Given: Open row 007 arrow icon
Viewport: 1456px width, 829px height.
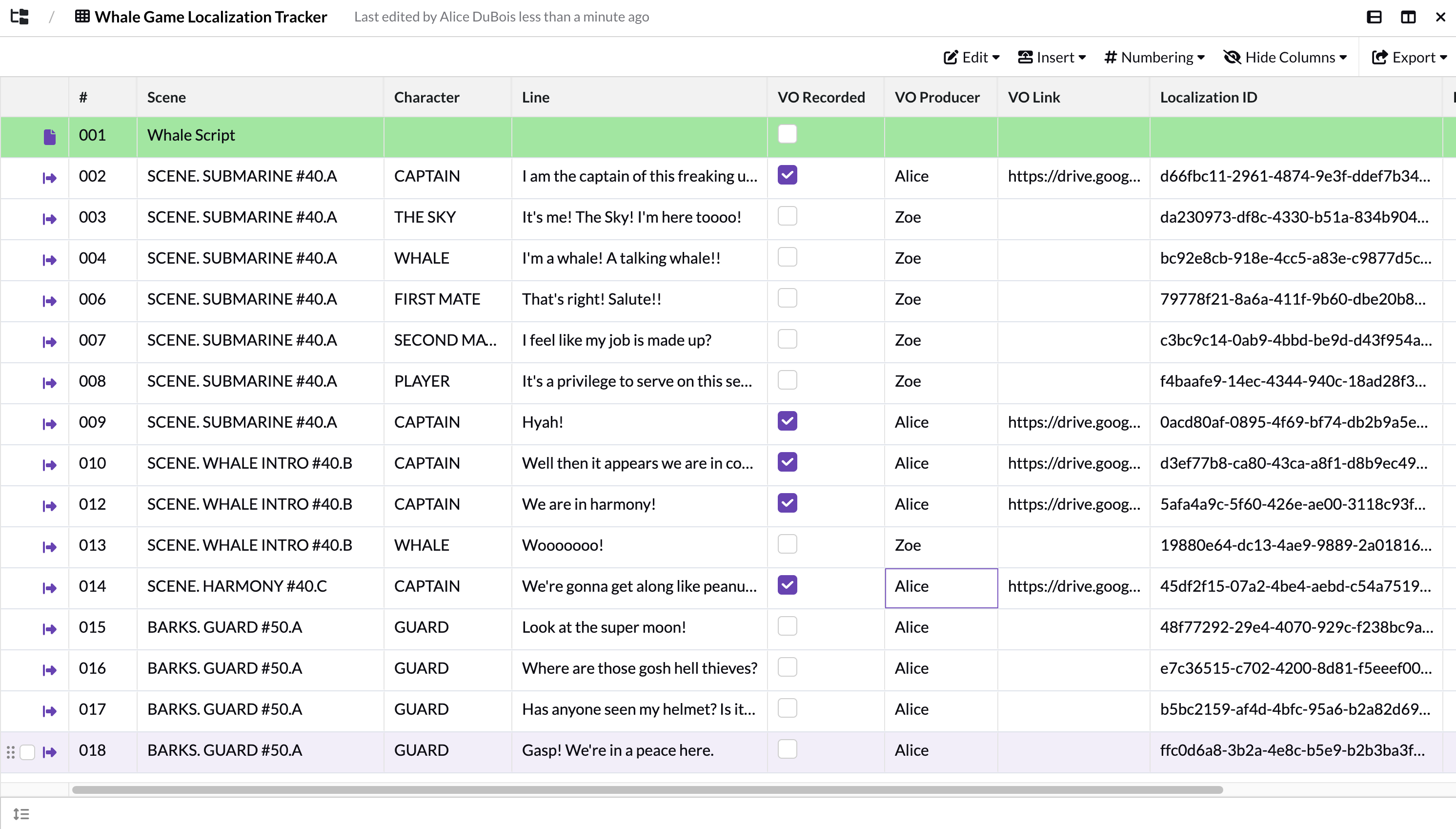Looking at the screenshot, I should pyautogui.click(x=49, y=342).
